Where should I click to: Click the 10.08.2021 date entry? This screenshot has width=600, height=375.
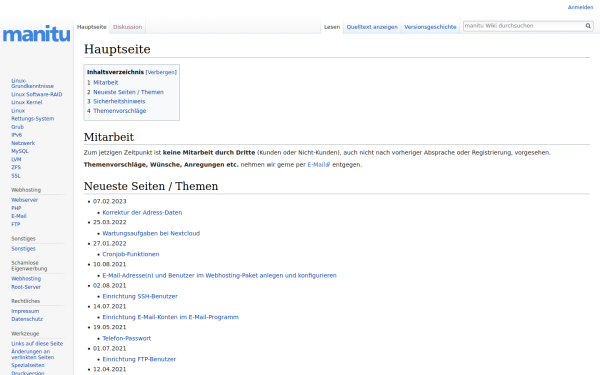tap(109, 264)
